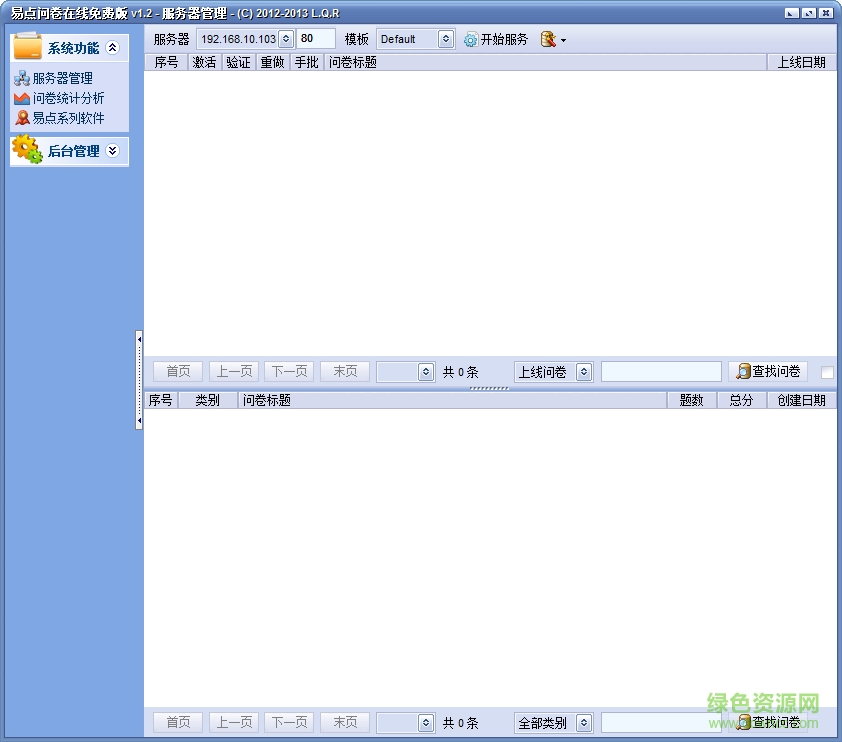Click the 系统功能 section header
This screenshot has height=742, width=842.
[x=75, y=46]
